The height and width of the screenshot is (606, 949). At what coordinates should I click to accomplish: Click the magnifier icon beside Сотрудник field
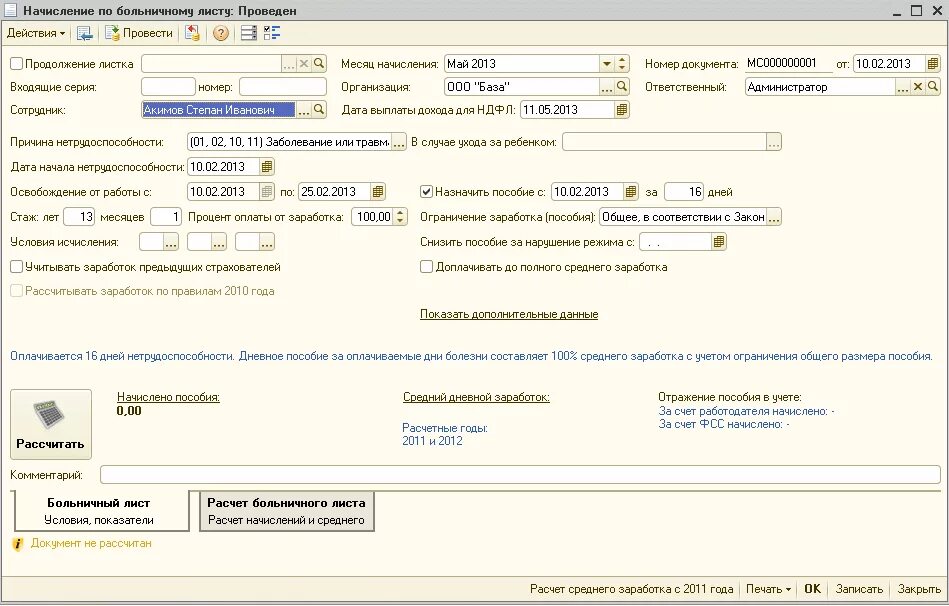pyautogui.click(x=318, y=106)
